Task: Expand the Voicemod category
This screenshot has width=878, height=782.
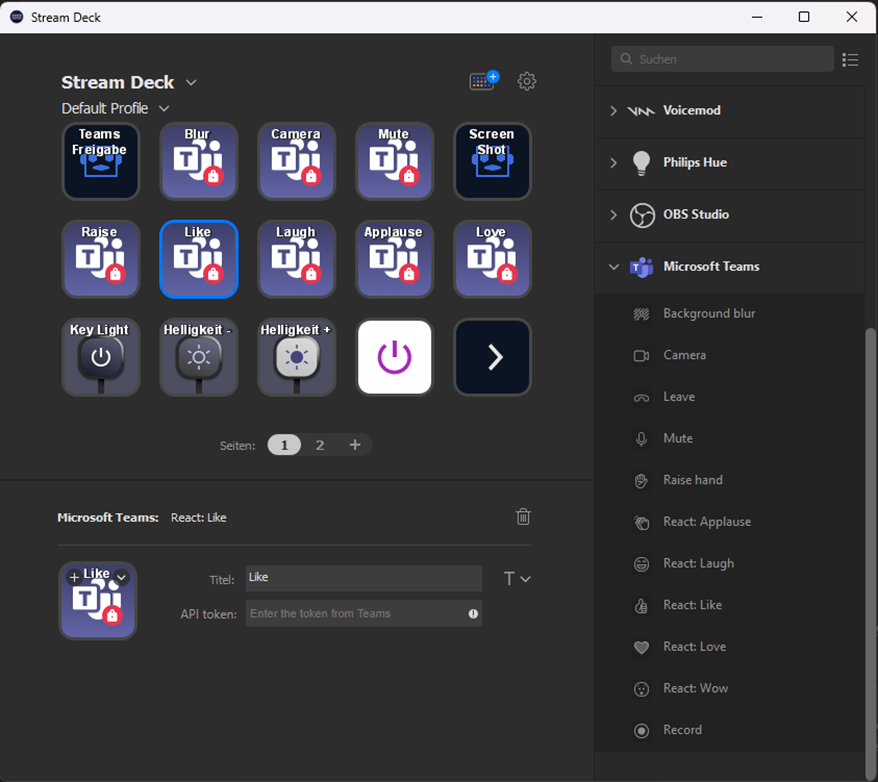Action: 613,111
